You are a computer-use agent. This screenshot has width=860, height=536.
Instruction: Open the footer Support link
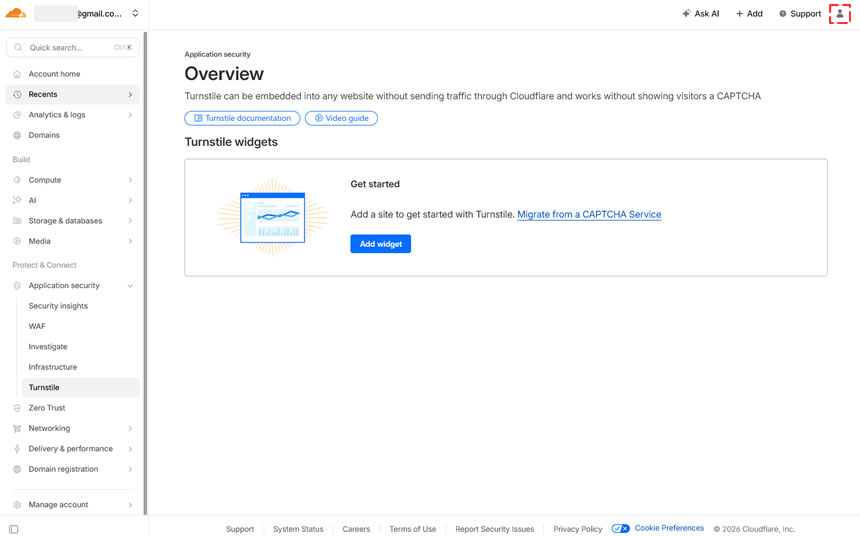point(240,529)
